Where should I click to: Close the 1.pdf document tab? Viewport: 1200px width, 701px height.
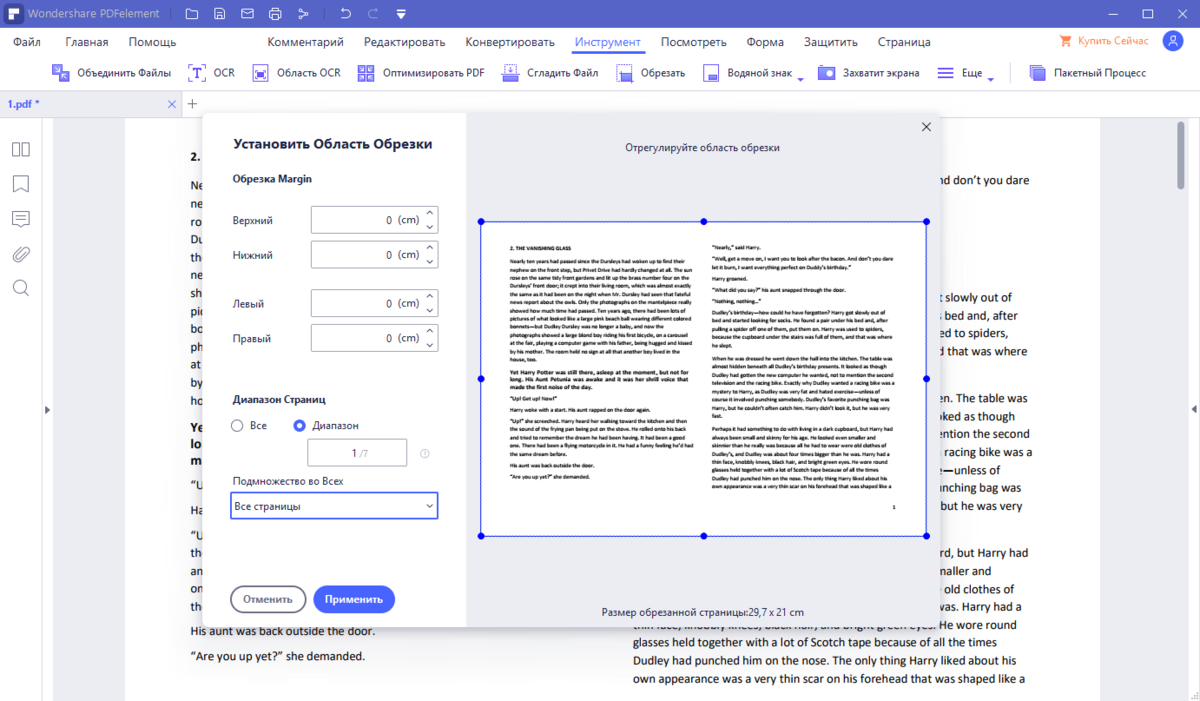pos(171,104)
